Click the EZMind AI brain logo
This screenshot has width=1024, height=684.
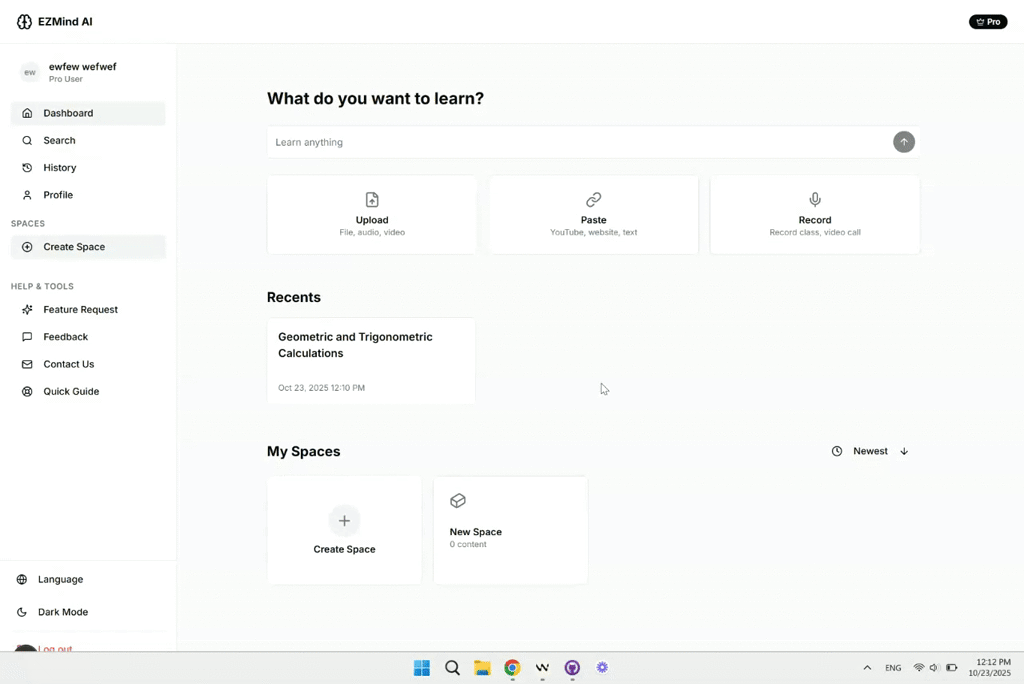(x=24, y=22)
